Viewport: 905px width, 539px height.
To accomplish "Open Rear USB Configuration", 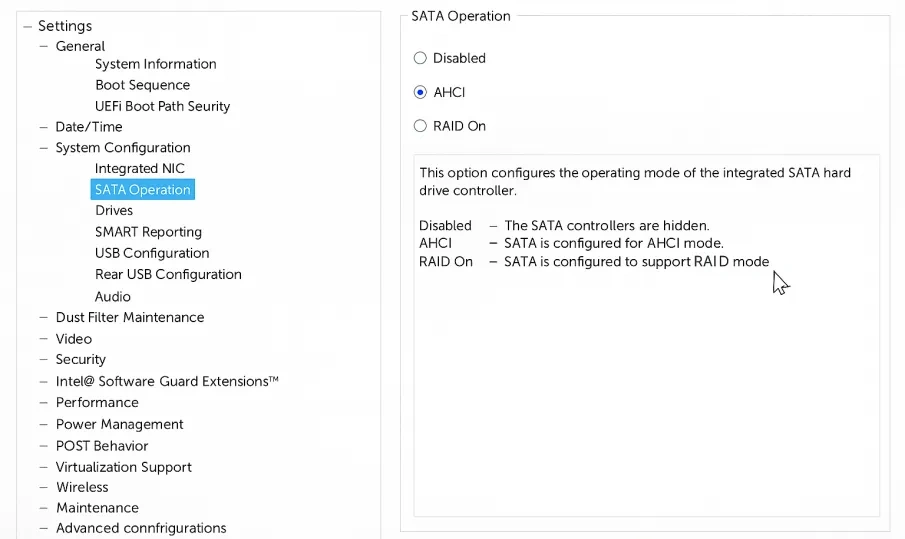I will (168, 274).
